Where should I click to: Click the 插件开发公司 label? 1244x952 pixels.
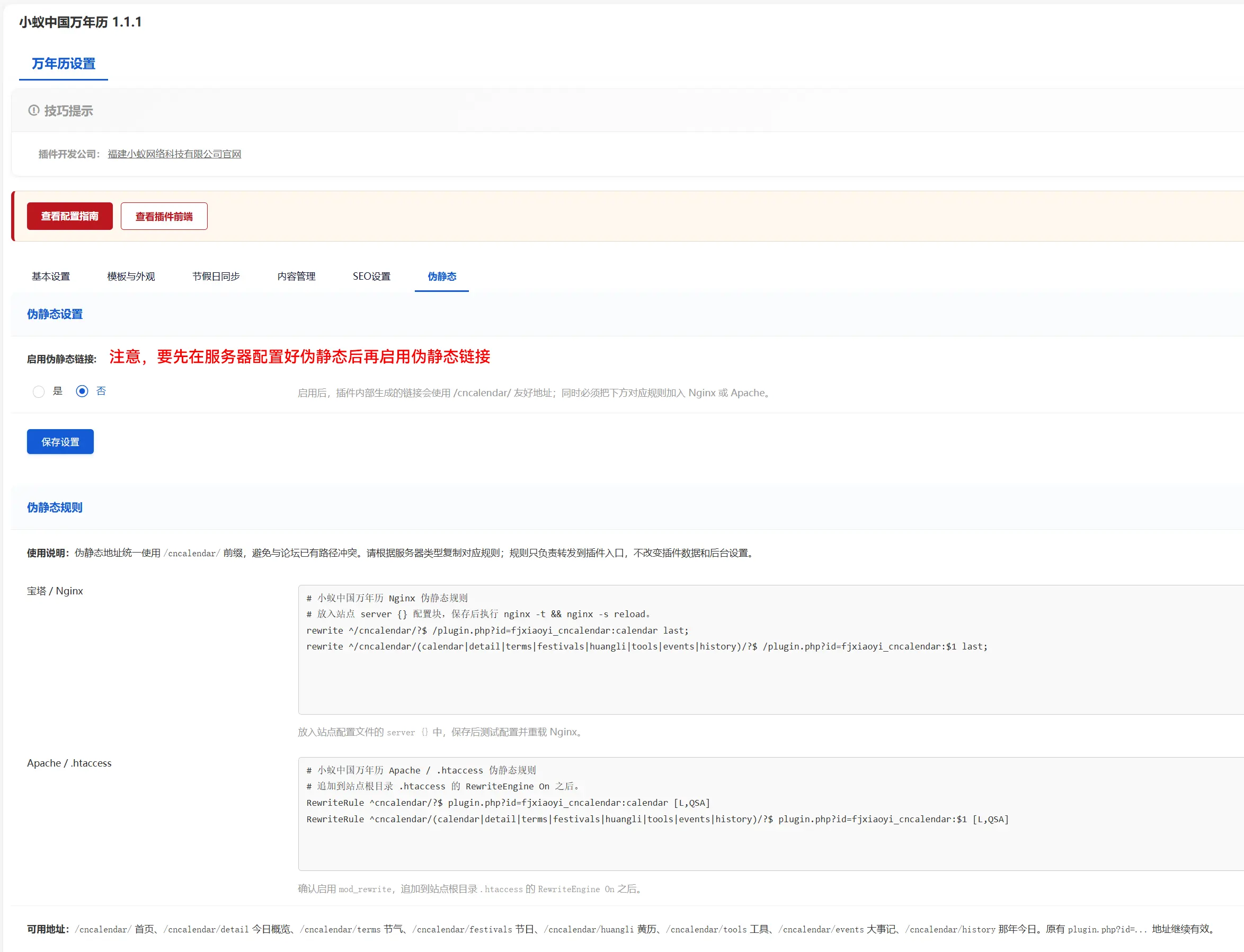[69, 154]
